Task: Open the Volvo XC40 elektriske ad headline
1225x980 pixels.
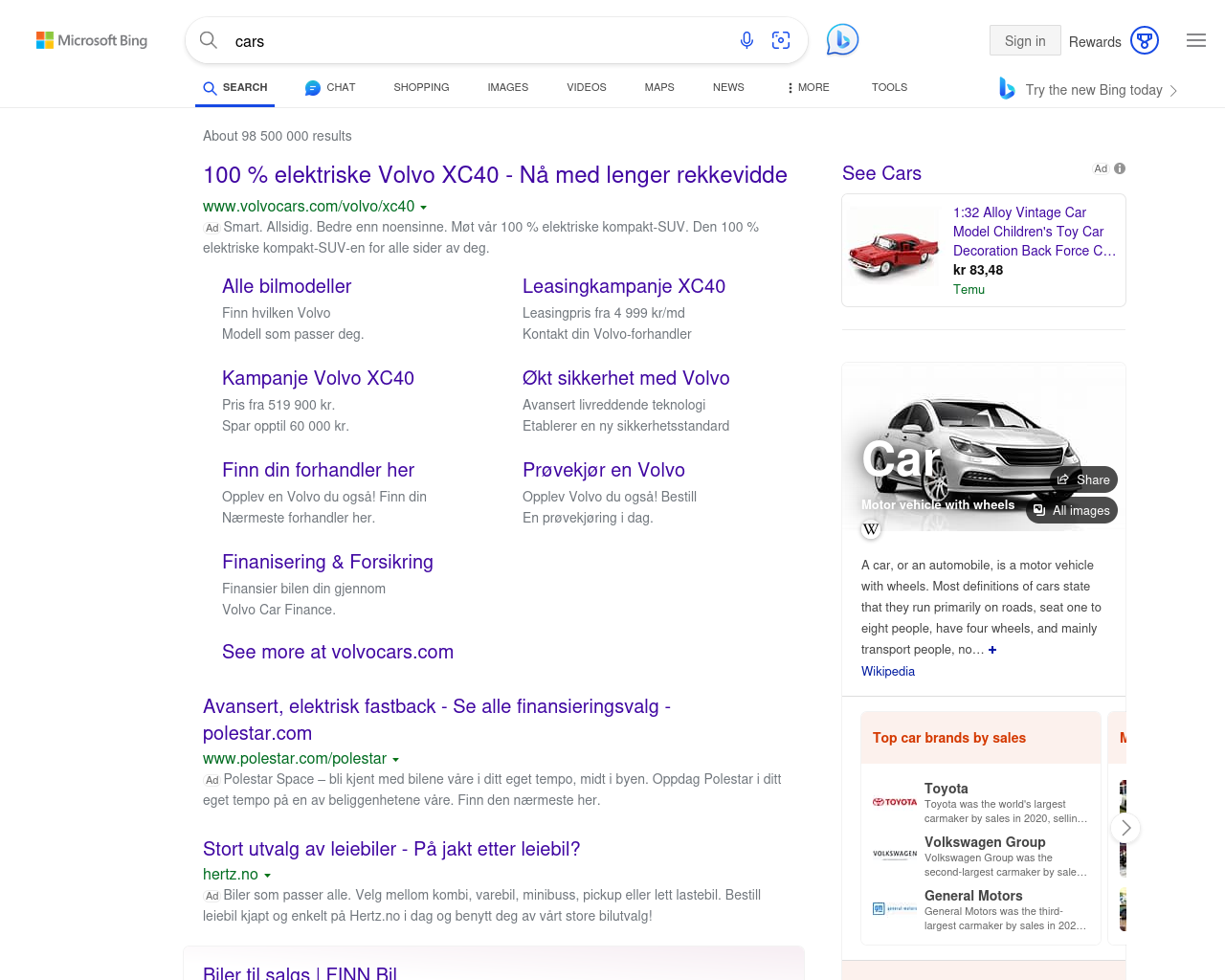Action: pyautogui.click(x=495, y=175)
